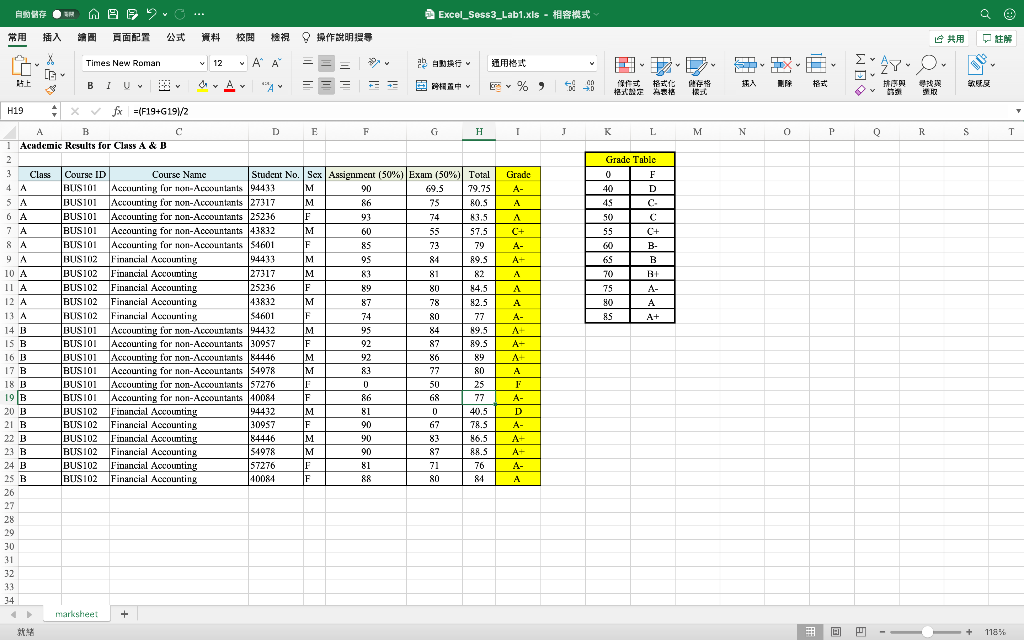The image size is (1024, 640).
Task: Select the marksheet sheet tab
Action: [x=76, y=614]
